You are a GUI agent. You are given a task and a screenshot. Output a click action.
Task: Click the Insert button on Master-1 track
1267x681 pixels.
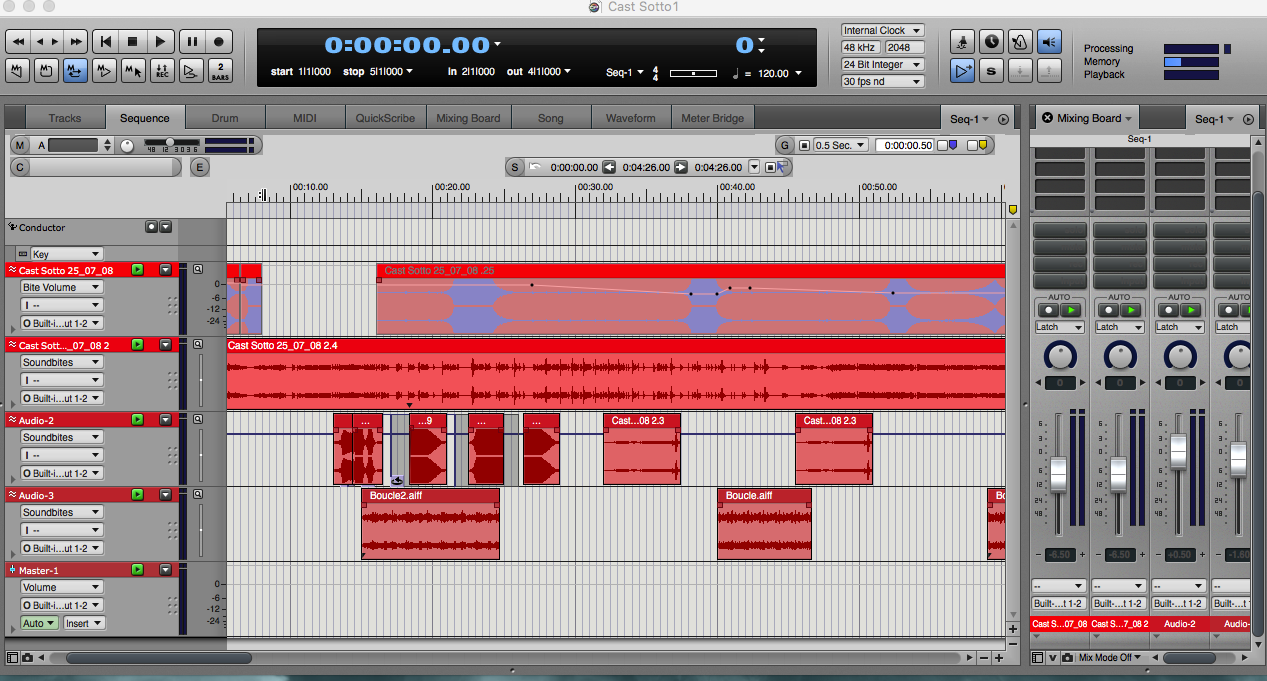click(x=82, y=623)
